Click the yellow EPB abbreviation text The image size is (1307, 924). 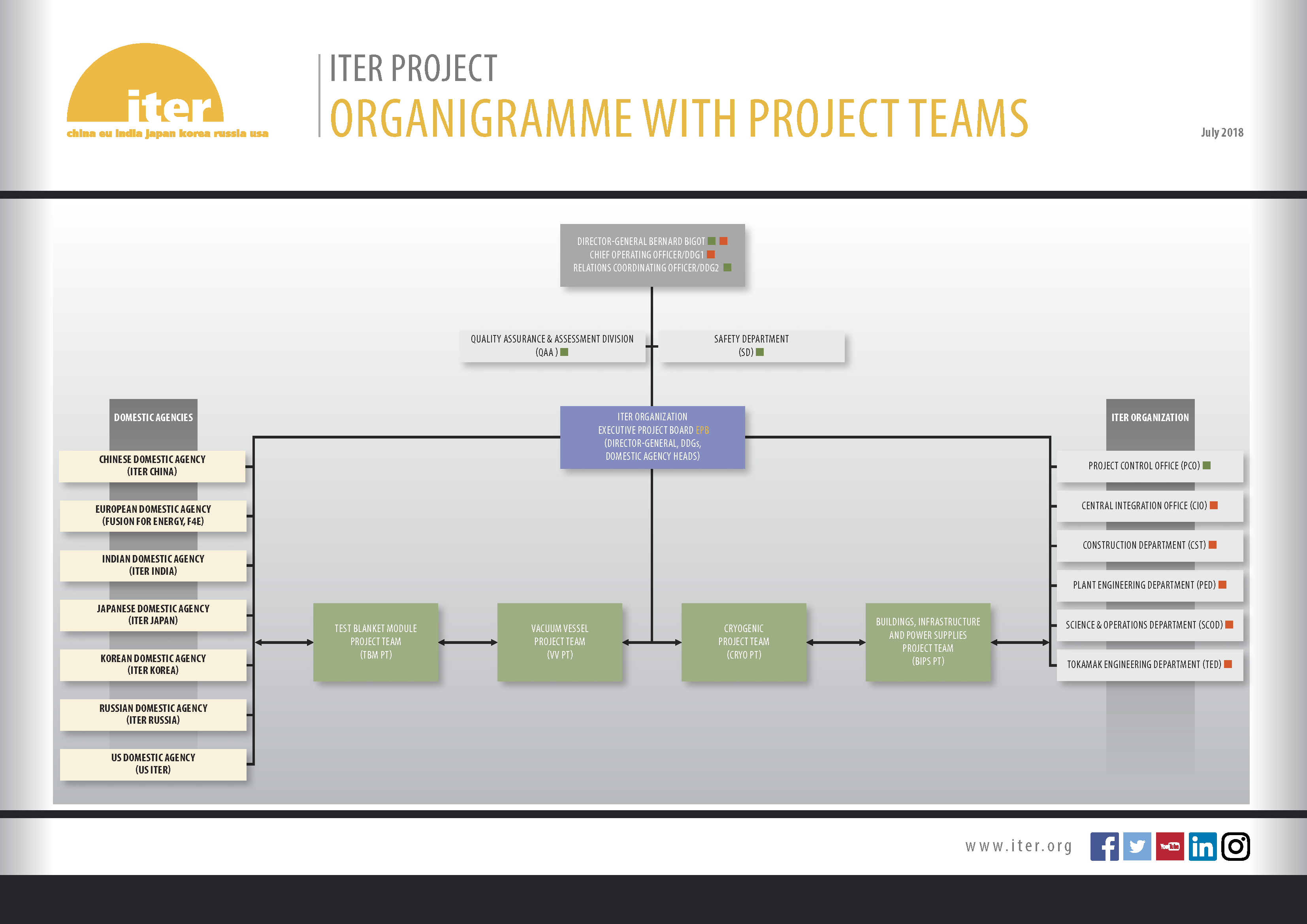pyautogui.click(x=702, y=431)
